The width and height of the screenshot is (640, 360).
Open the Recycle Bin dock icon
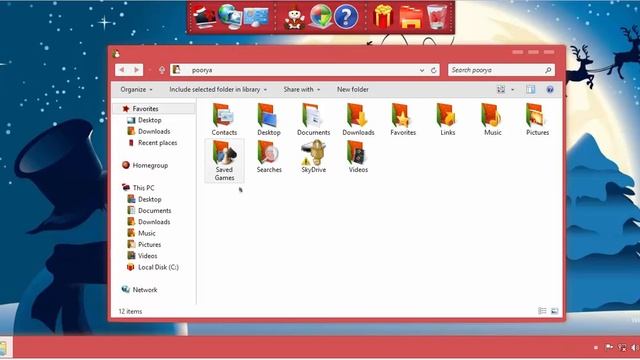(x=436, y=17)
